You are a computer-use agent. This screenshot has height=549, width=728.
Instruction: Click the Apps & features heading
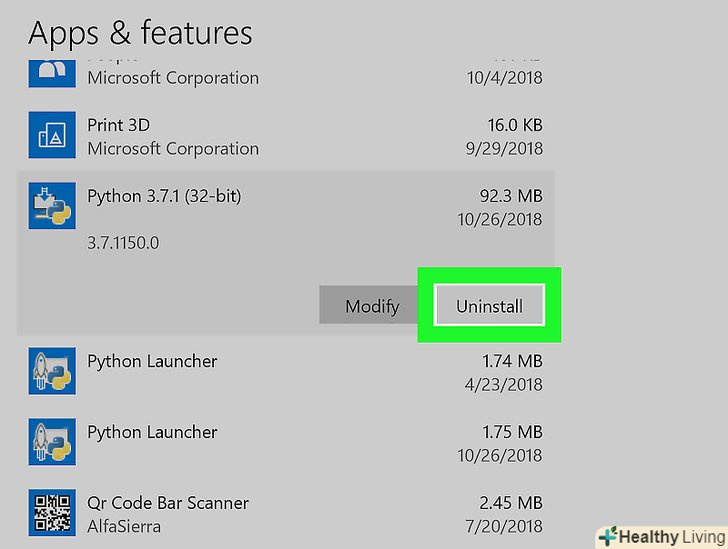coord(140,32)
